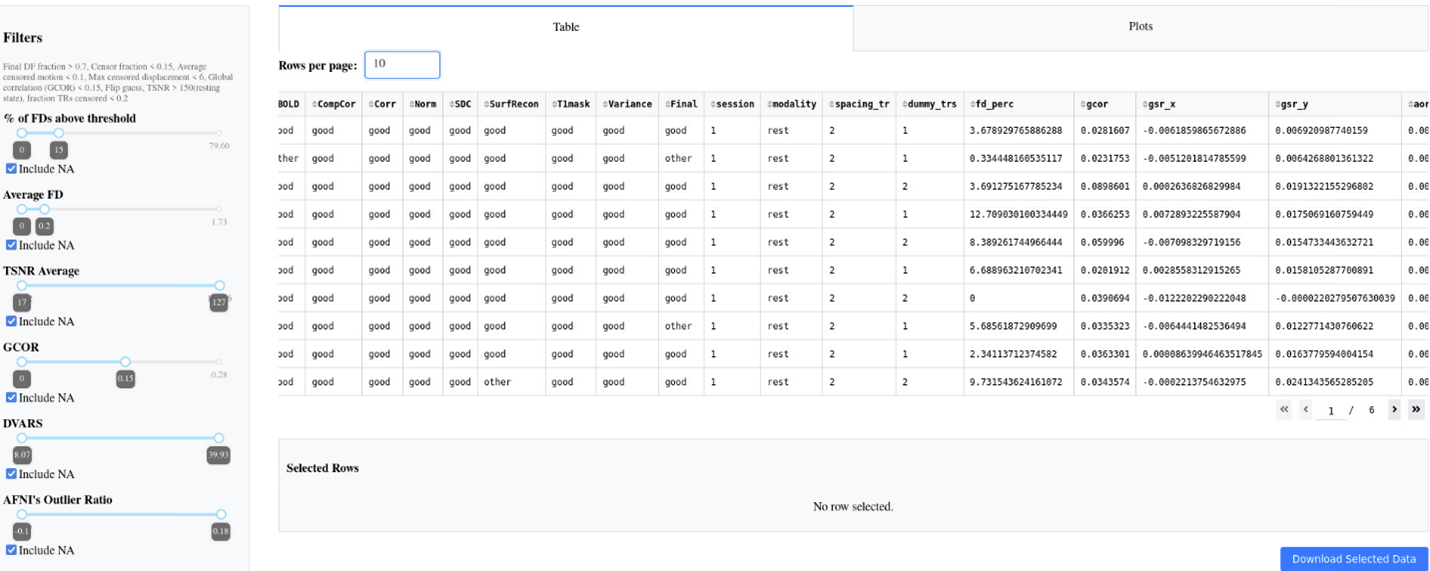Screen dimensions: 1430x571
Task: Go to the previous table page
Action: (1305, 409)
